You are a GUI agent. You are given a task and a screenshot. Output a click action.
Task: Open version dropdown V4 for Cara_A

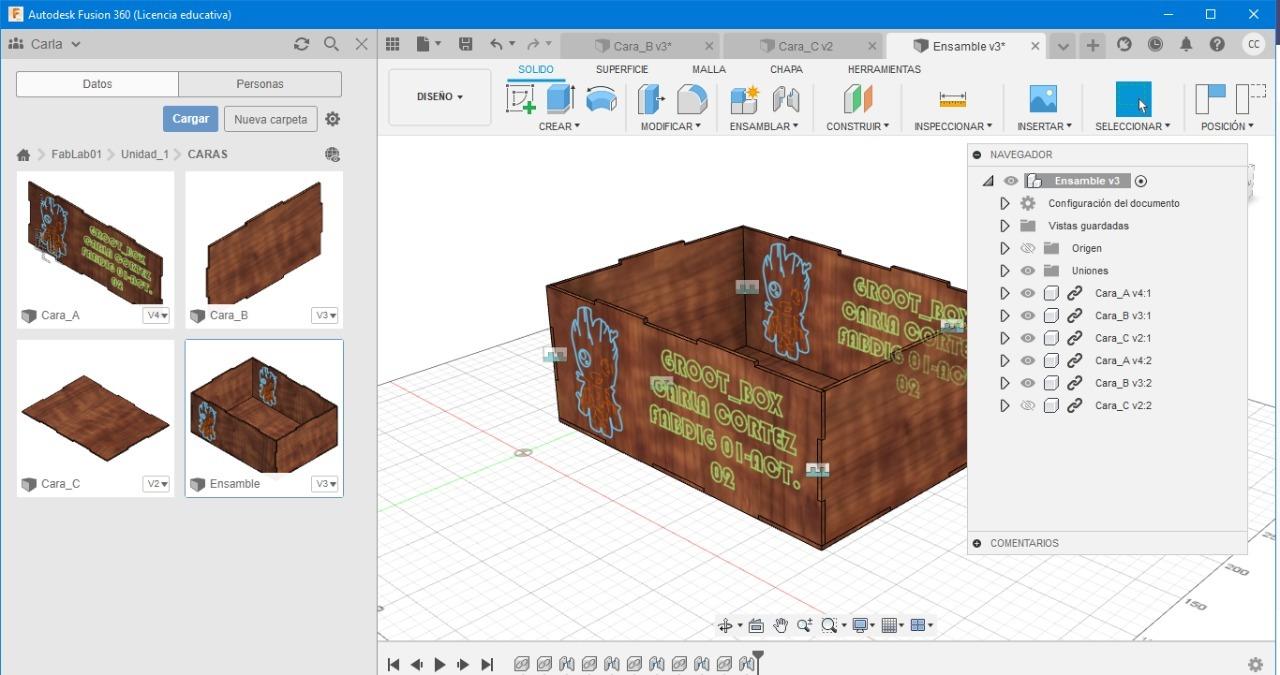coord(157,316)
